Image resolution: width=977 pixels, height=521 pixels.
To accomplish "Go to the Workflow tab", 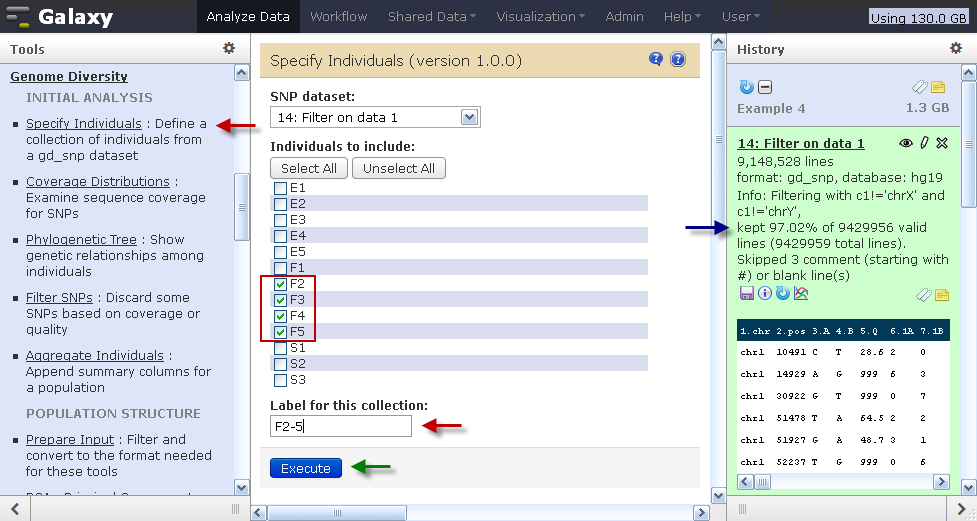I will 338,16.
